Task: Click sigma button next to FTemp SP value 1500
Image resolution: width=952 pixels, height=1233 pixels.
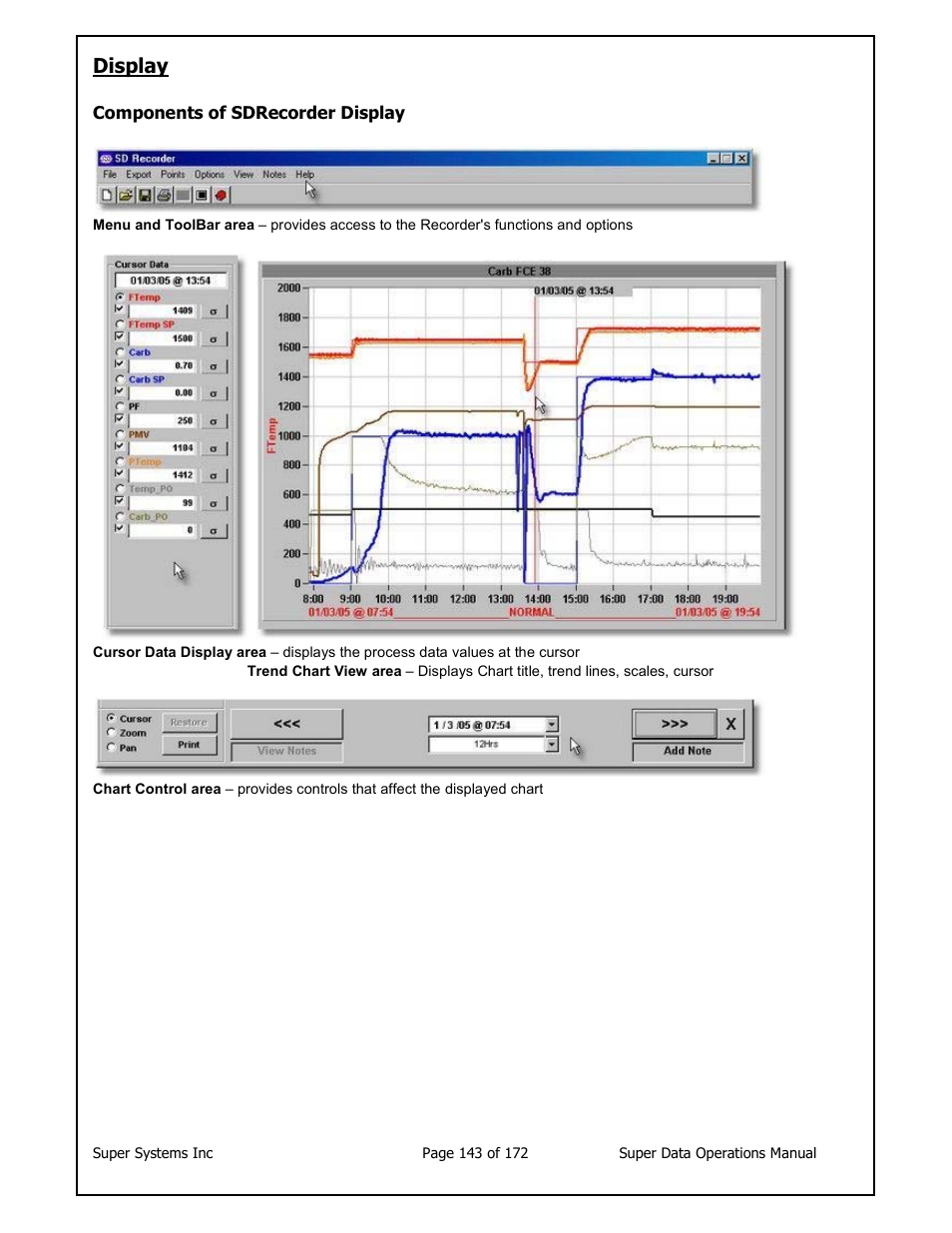Action: tap(214, 339)
